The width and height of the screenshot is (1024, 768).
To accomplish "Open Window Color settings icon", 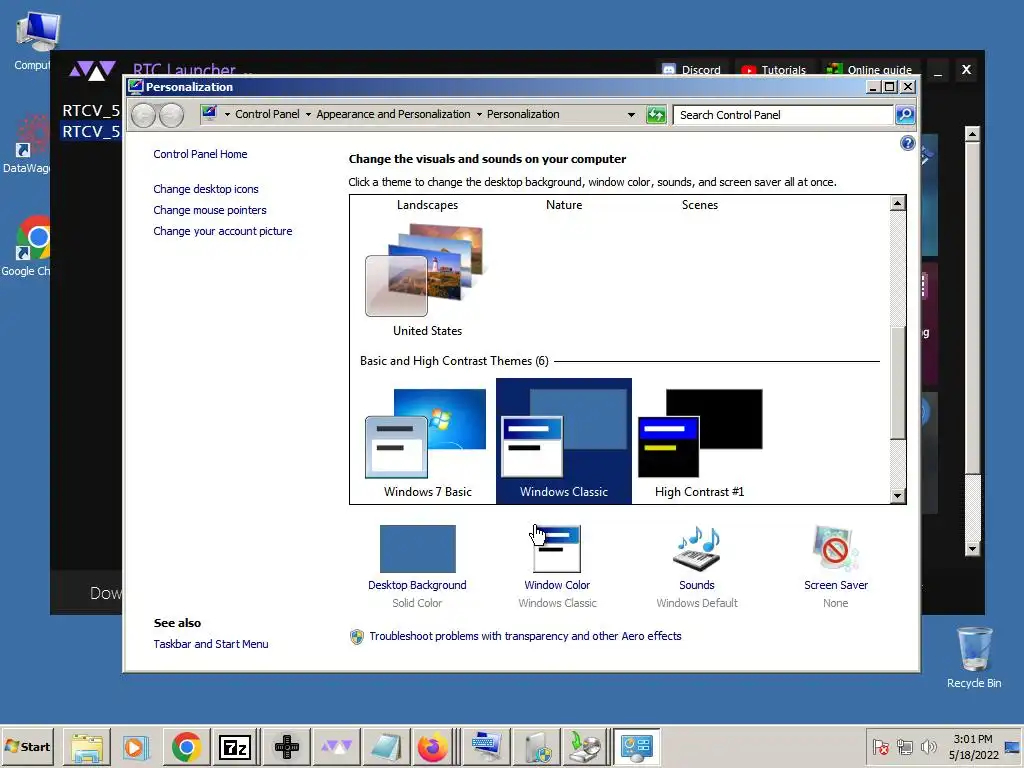I will (x=557, y=549).
